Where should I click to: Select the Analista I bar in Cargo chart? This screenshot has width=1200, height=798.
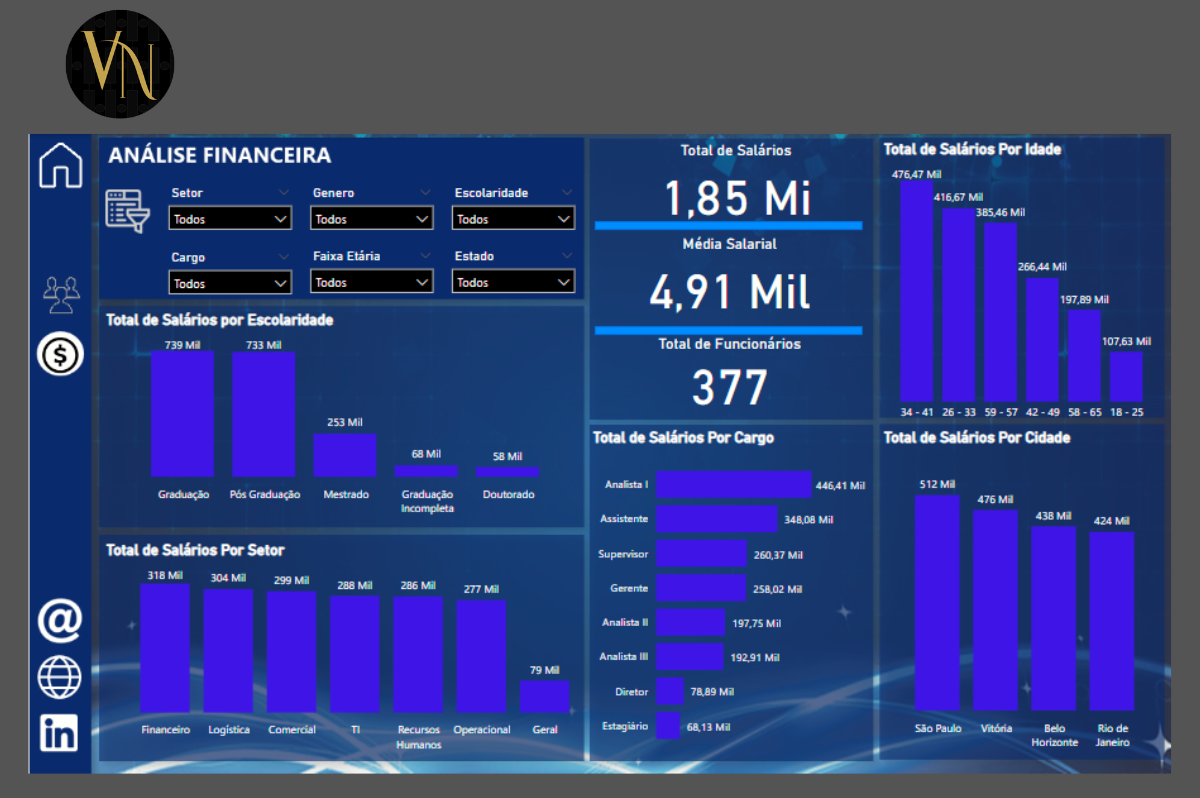pyautogui.click(x=734, y=485)
